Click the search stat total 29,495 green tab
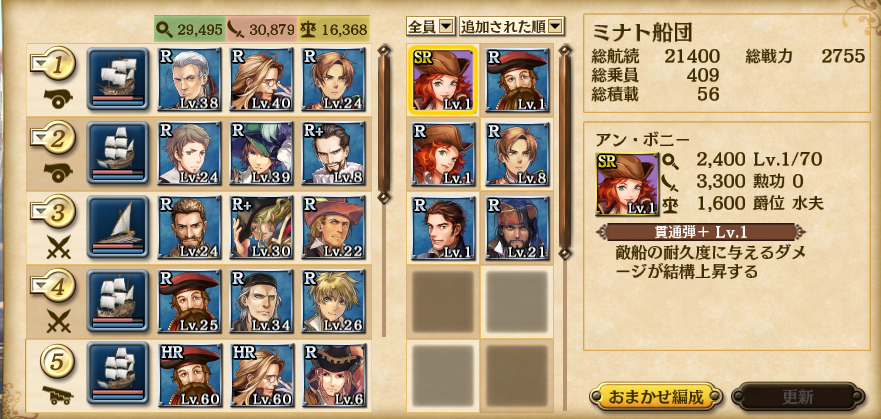Image resolution: width=881 pixels, height=419 pixels. [x=190, y=29]
